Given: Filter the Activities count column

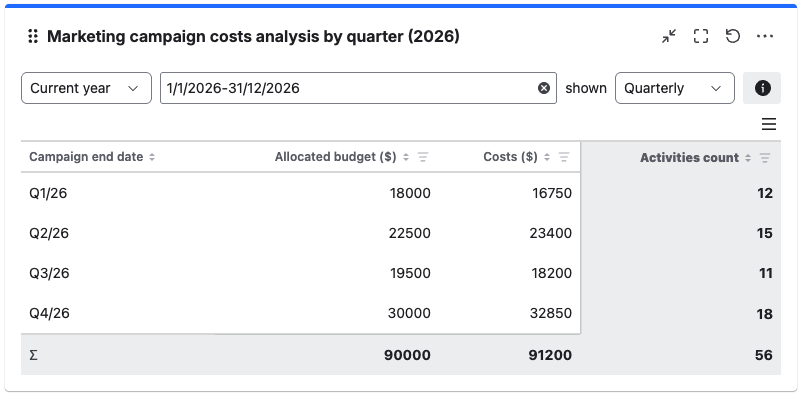Looking at the screenshot, I should coord(765,158).
